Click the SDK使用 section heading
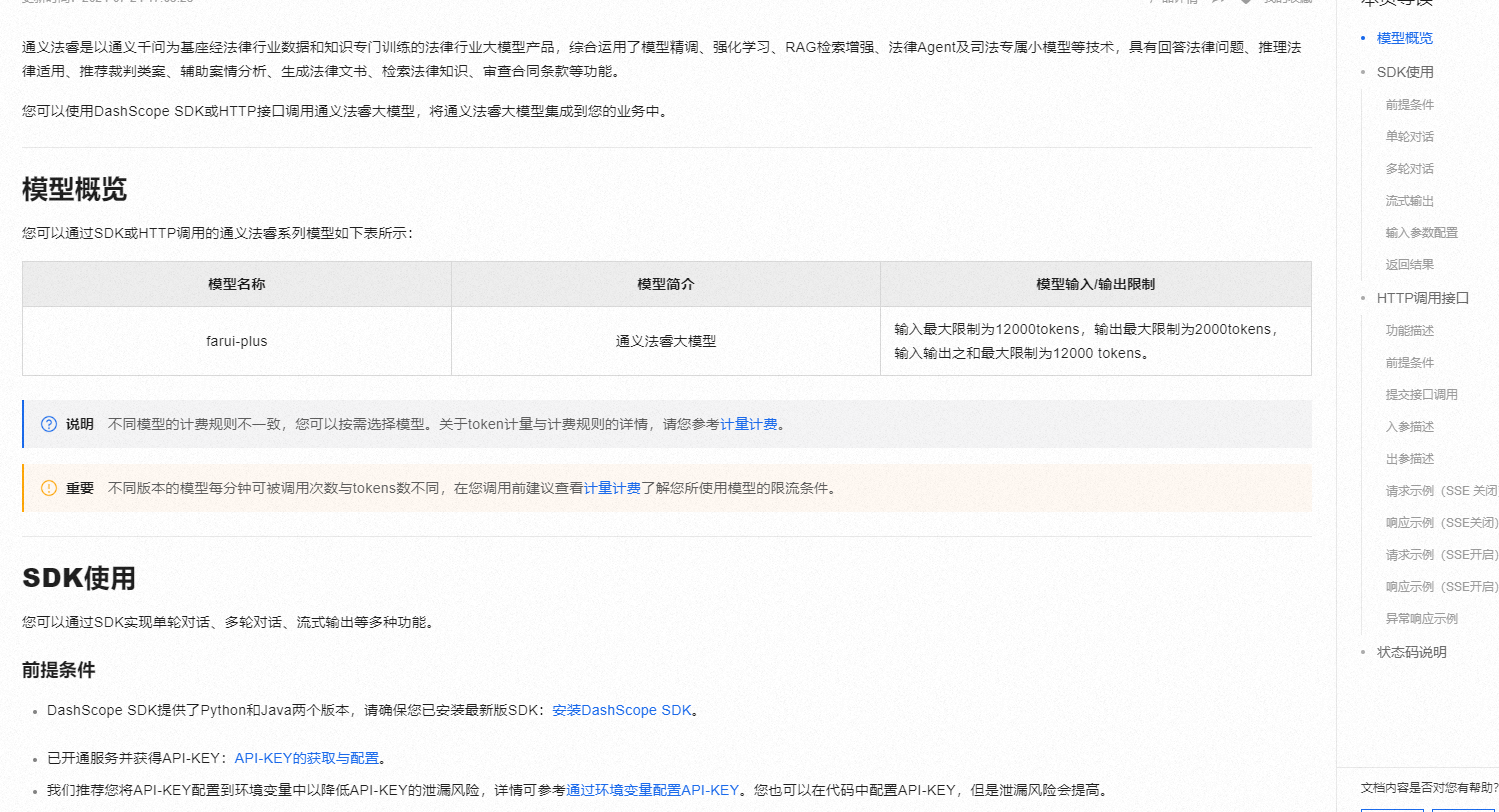Image resolution: width=1499 pixels, height=812 pixels. [79, 578]
